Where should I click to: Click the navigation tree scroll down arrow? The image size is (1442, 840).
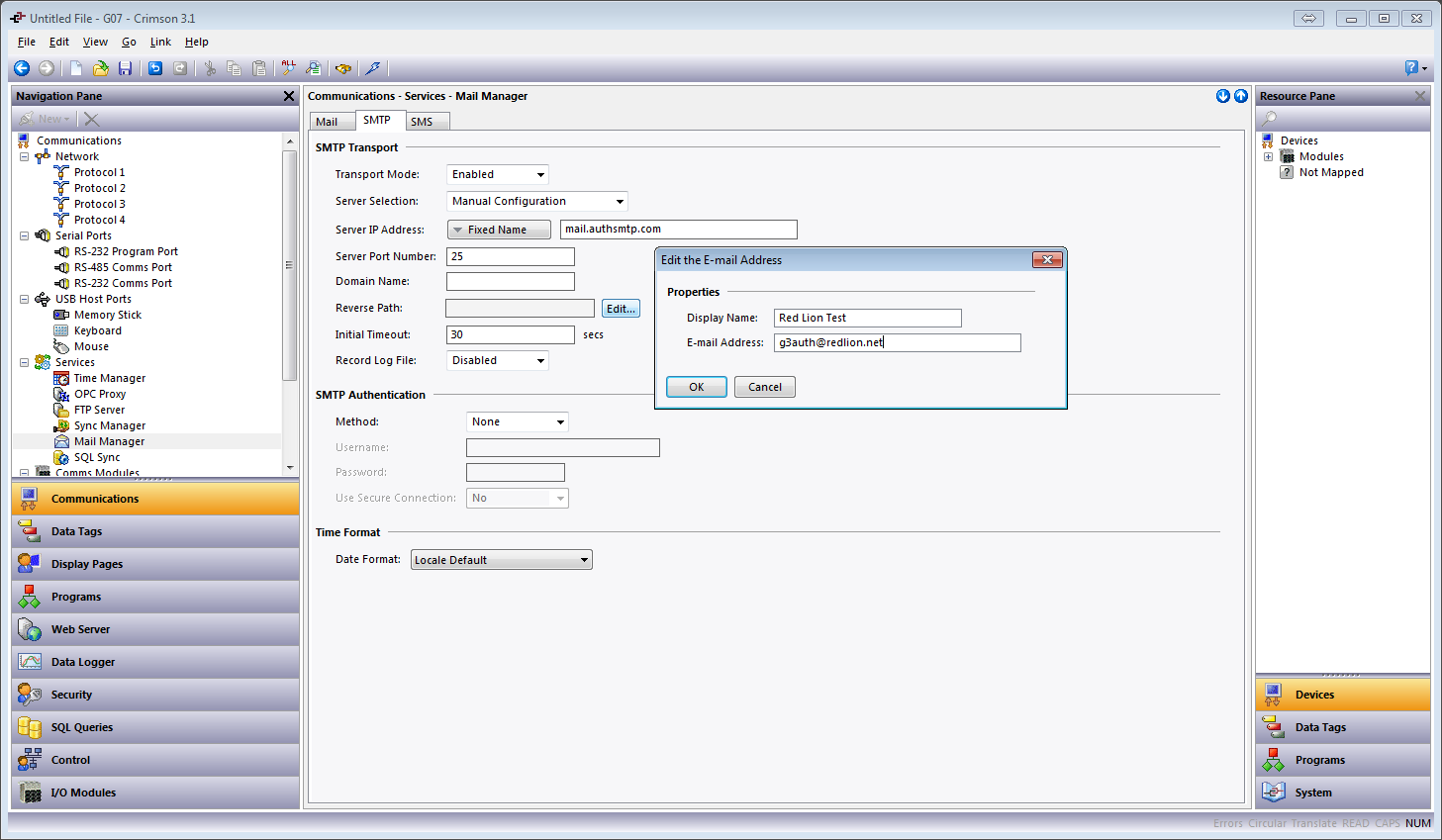290,468
